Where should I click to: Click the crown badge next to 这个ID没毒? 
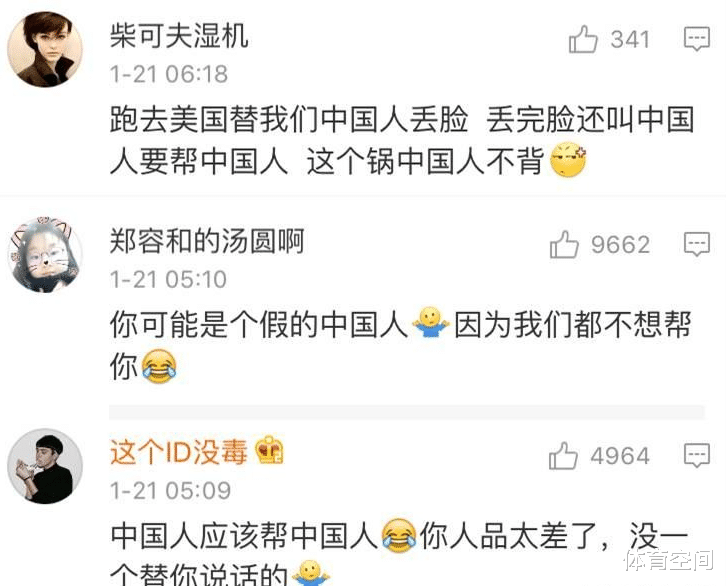(x=269, y=450)
